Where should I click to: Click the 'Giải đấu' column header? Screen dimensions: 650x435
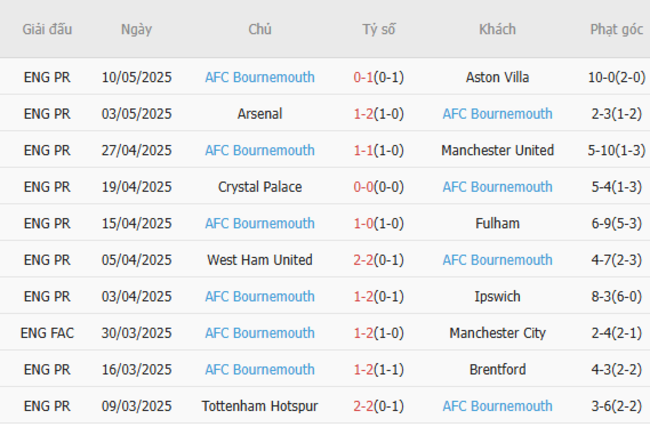(x=47, y=29)
